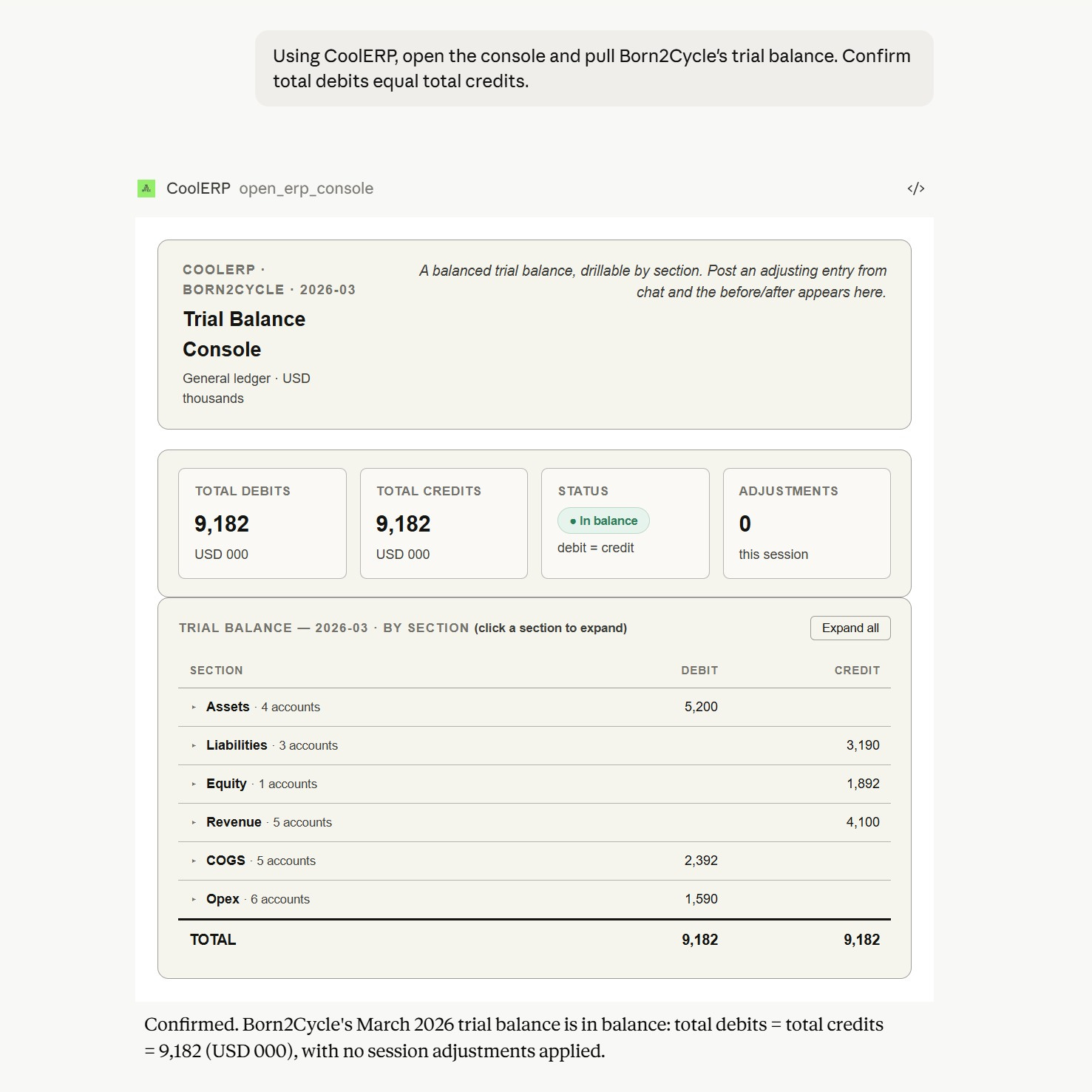Click the DEBIT column header
Image resolution: width=1092 pixels, height=1092 pixels.
pyautogui.click(x=699, y=671)
